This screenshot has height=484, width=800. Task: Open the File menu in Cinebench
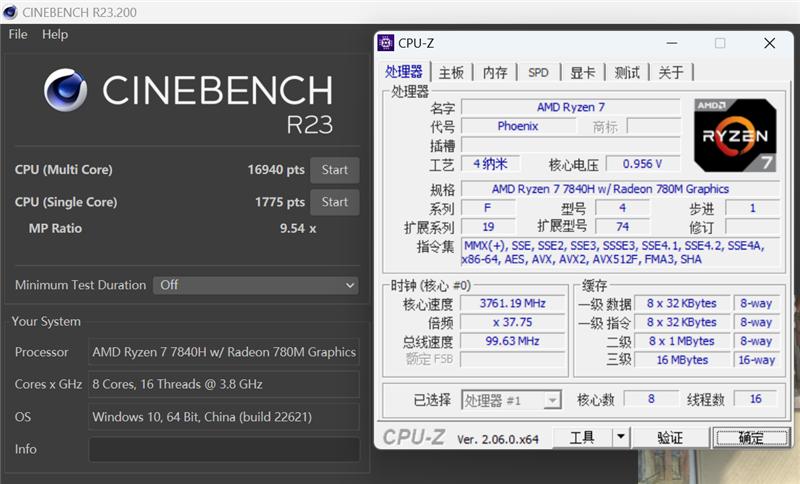[18, 35]
